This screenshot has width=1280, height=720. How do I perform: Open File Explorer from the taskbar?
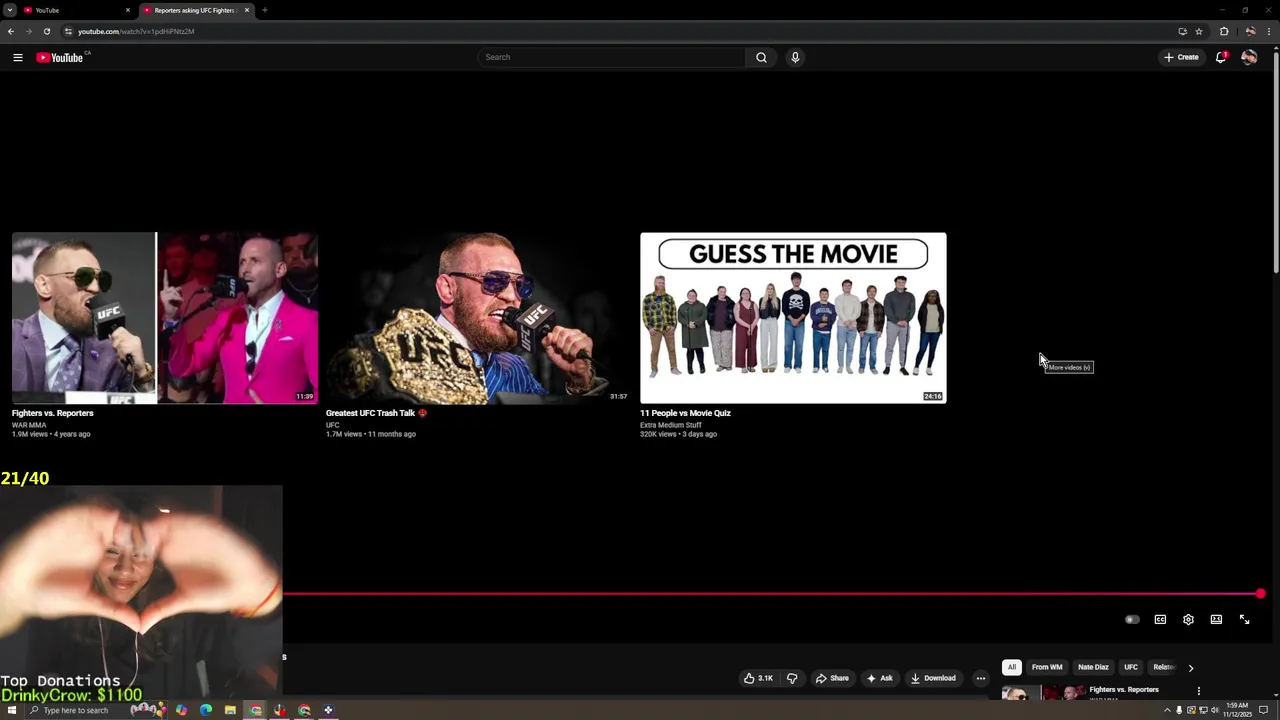tap(230, 710)
